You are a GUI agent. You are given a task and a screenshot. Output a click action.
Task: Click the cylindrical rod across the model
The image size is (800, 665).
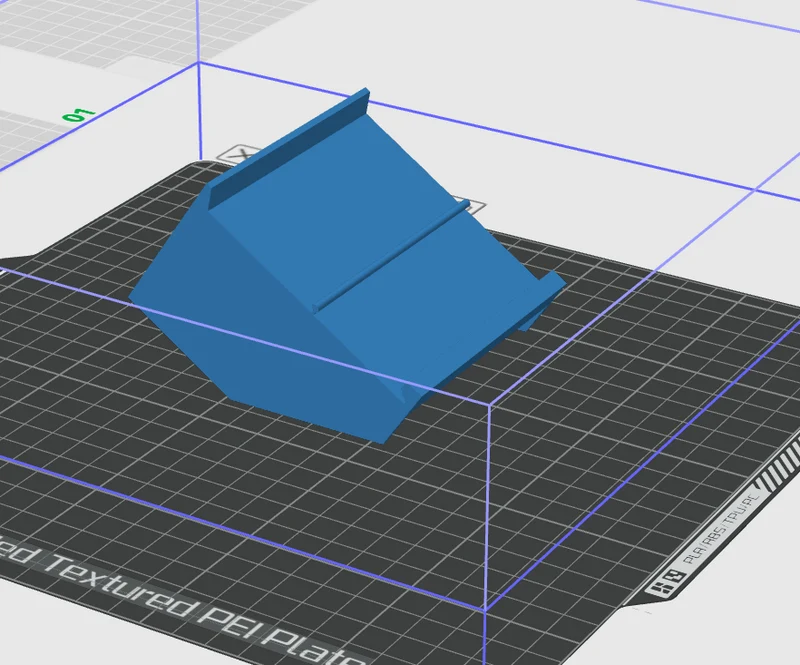(390, 255)
